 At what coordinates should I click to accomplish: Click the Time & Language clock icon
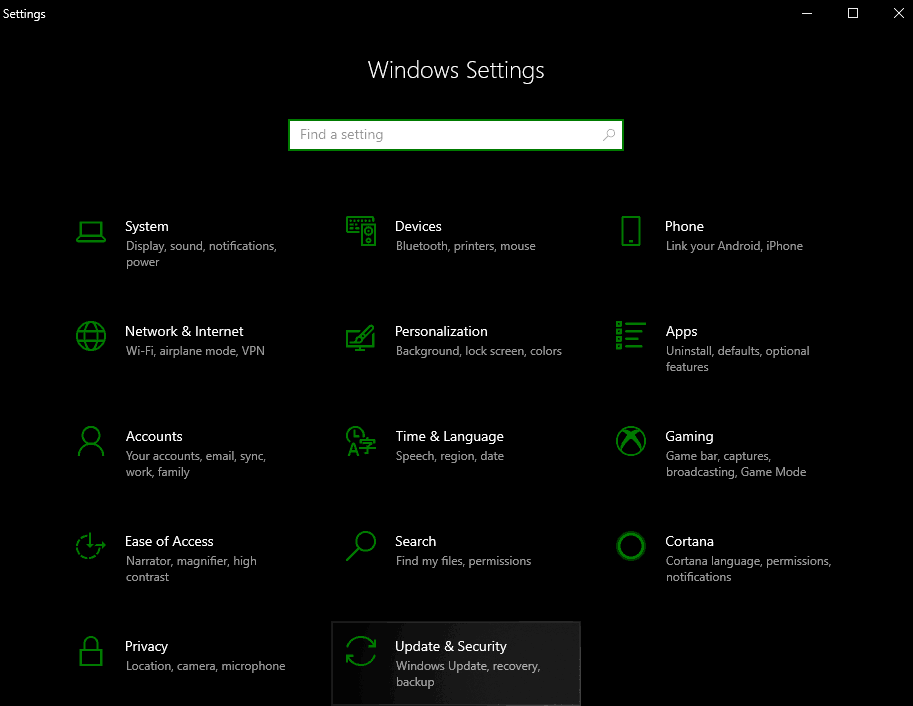coord(361,441)
